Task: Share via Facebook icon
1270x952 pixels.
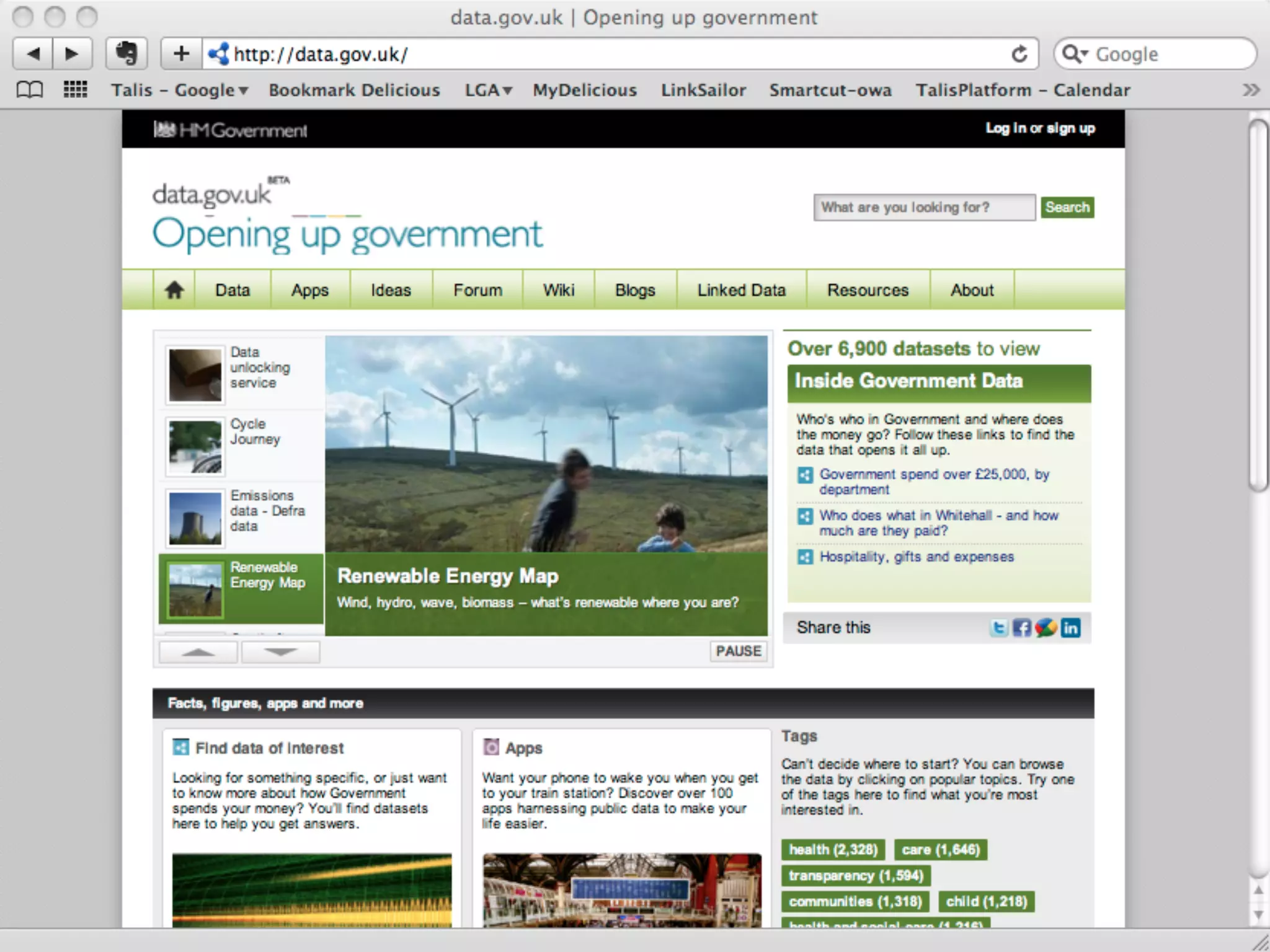Action: pos(1021,628)
